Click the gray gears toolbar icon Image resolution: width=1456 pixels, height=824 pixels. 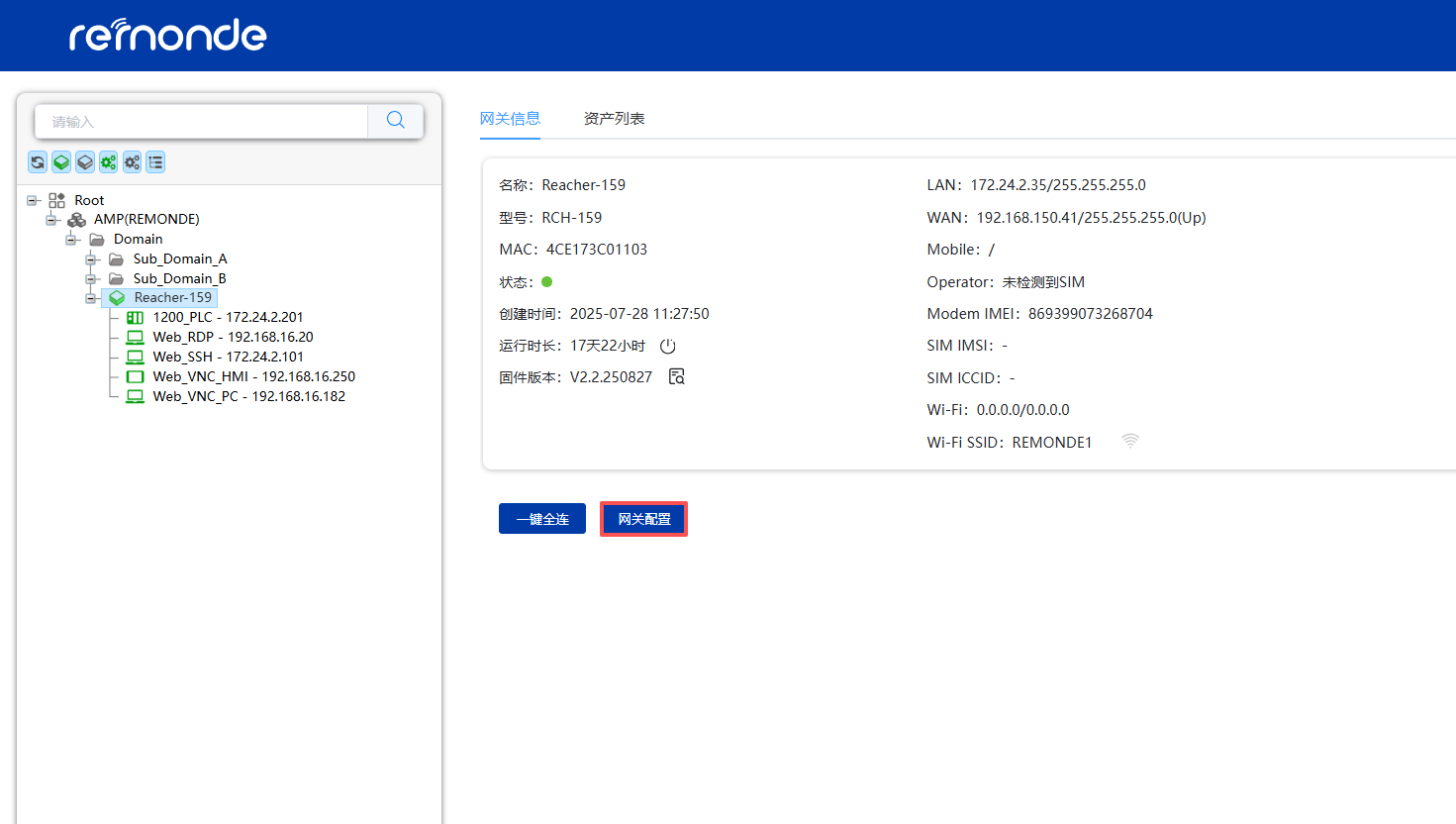[x=132, y=162]
